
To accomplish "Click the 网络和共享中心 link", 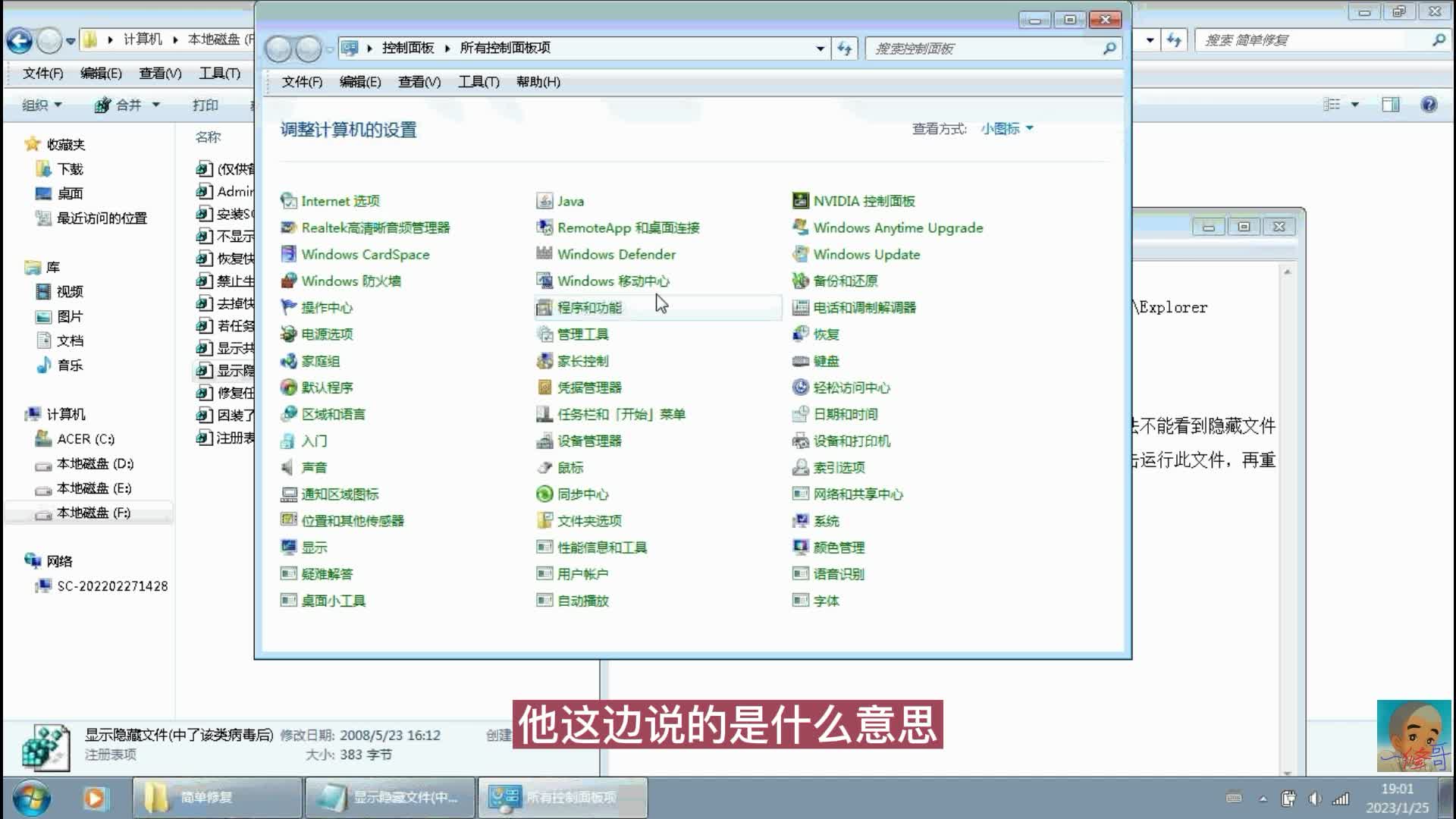I will 857,494.
